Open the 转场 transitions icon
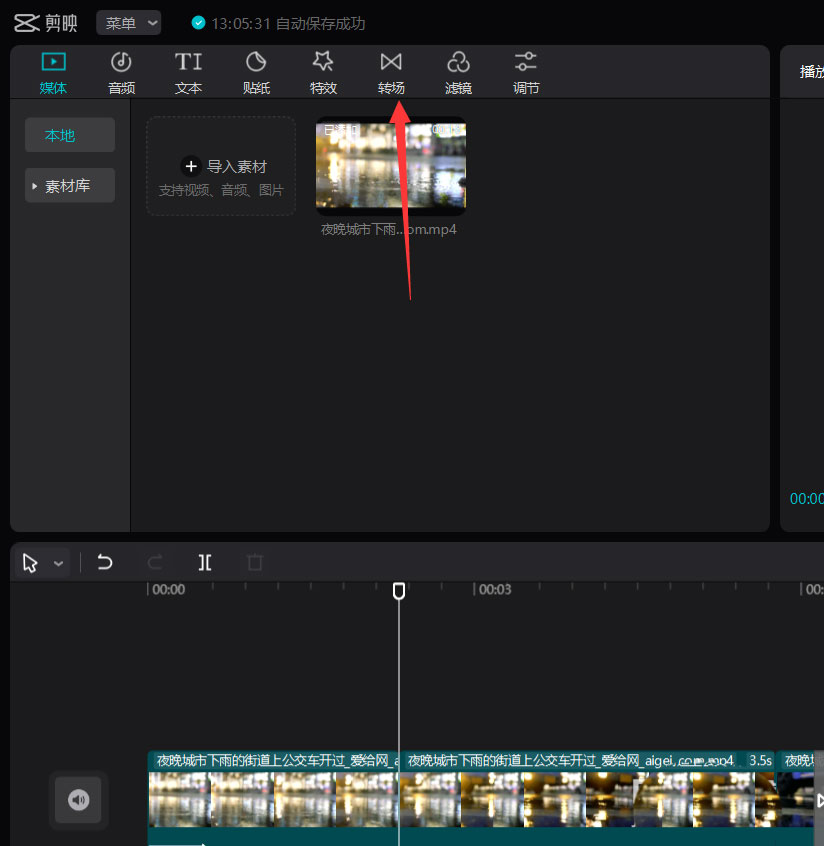824x846 pixels. (x=391, y=62)
